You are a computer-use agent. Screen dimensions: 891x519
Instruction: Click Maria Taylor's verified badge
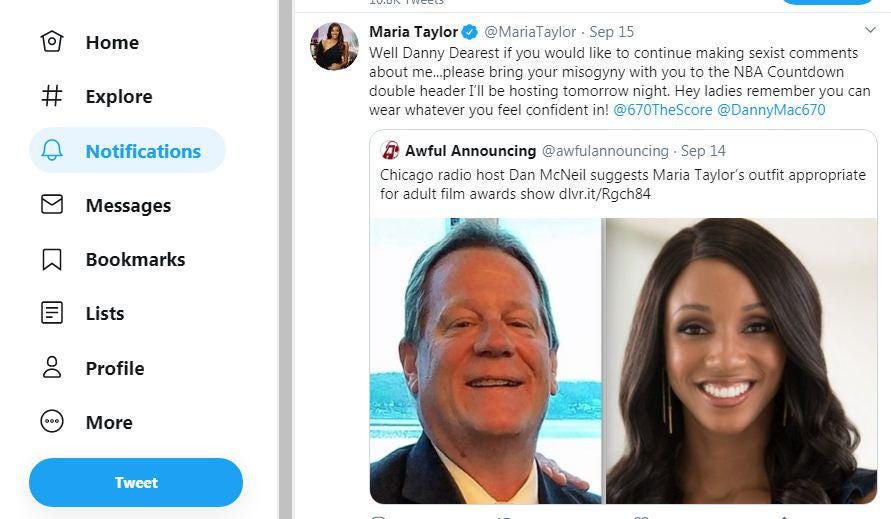[x=471, y=32]
